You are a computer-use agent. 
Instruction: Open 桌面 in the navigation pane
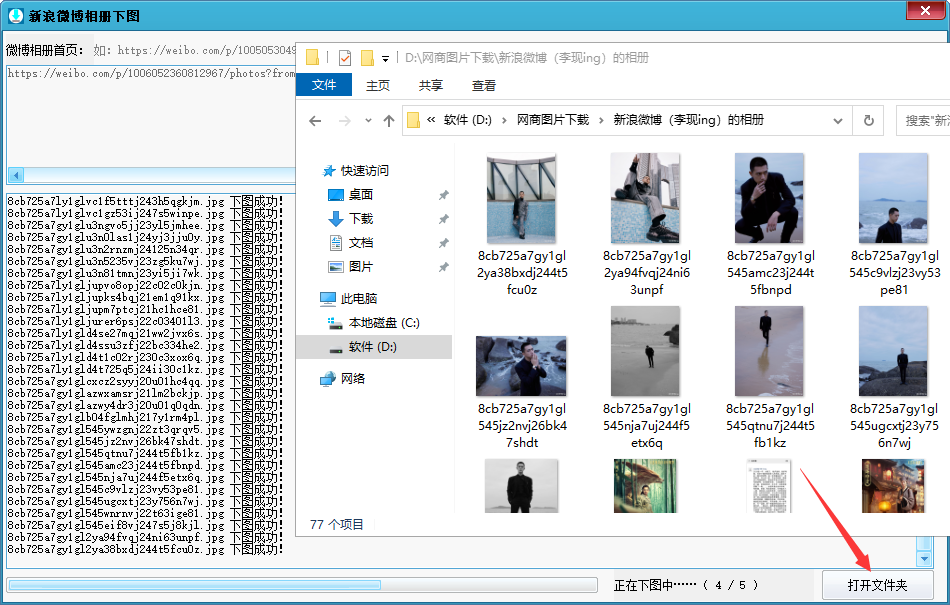[360, 194]
